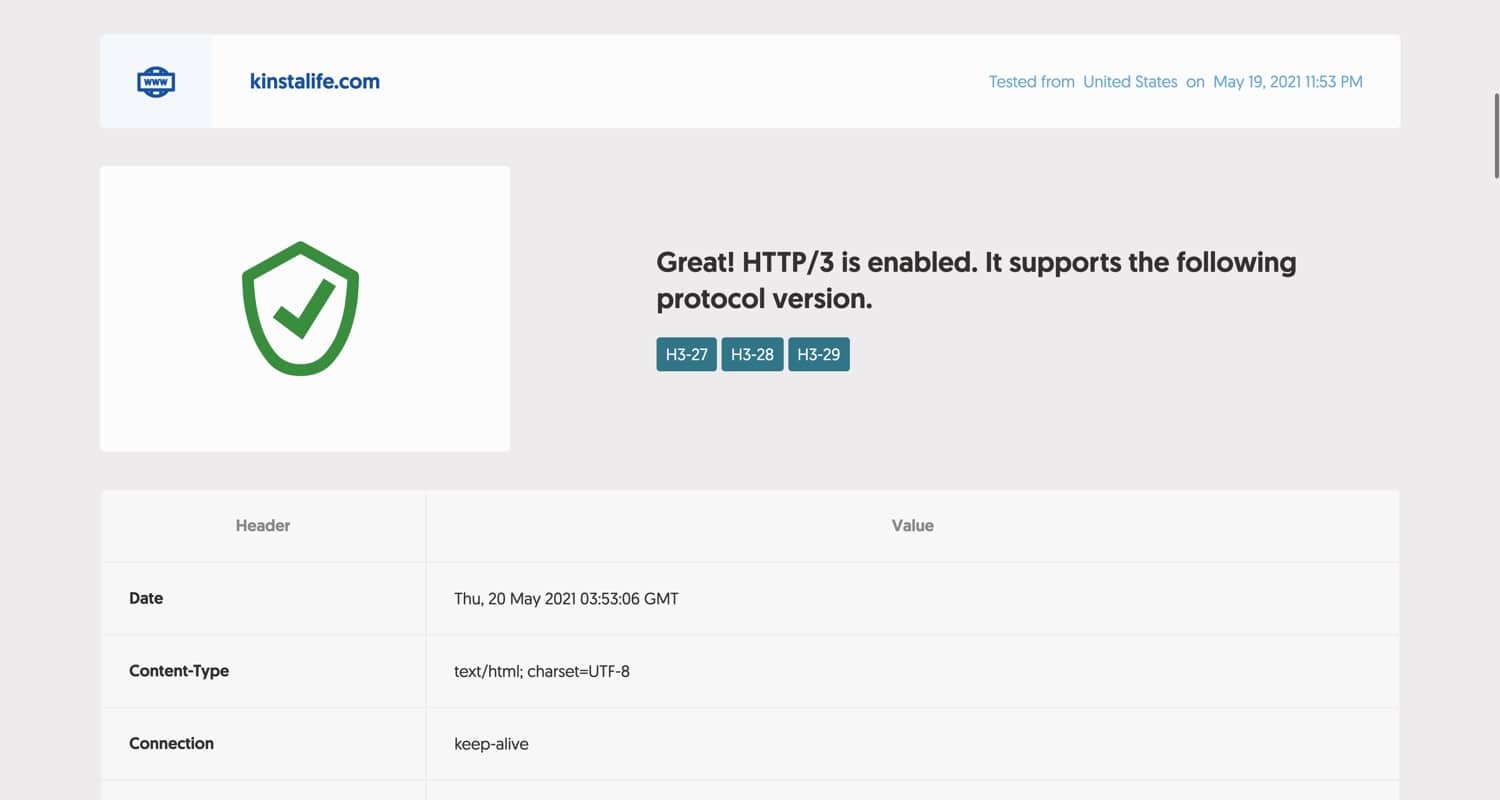Click the H3-29 protocol badge
The height and width of the screenshot is (800, 1500).
click(819, 353)
